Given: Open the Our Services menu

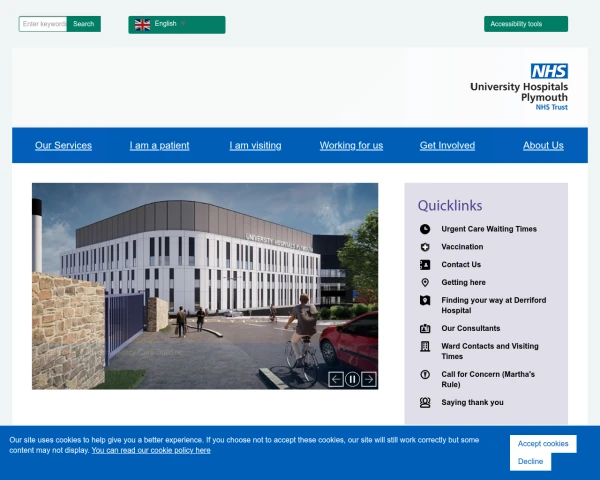Looking at the screenshot, I should tap(64, 145).
